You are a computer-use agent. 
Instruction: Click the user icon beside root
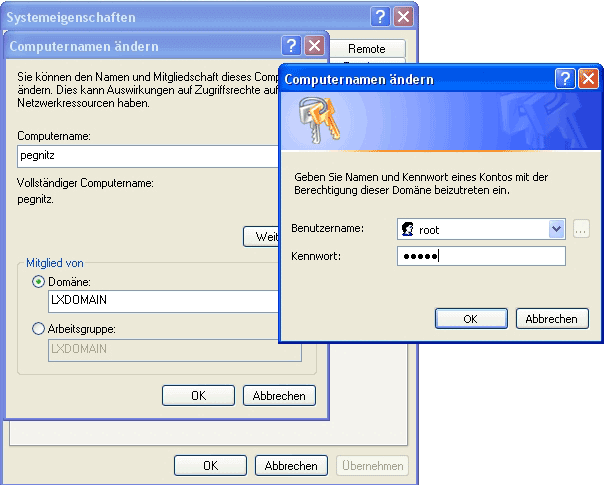408,229
